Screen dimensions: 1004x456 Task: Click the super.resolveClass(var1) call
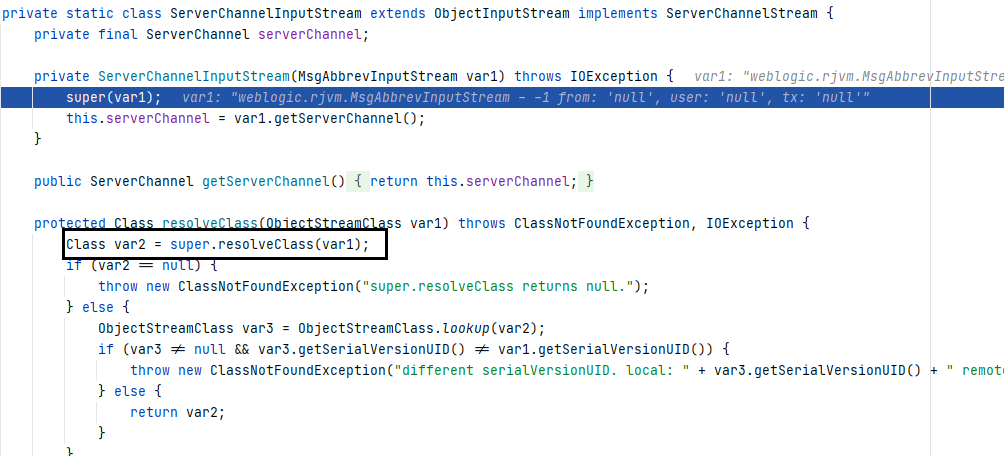pyautogui.click(x=266, y=245)
